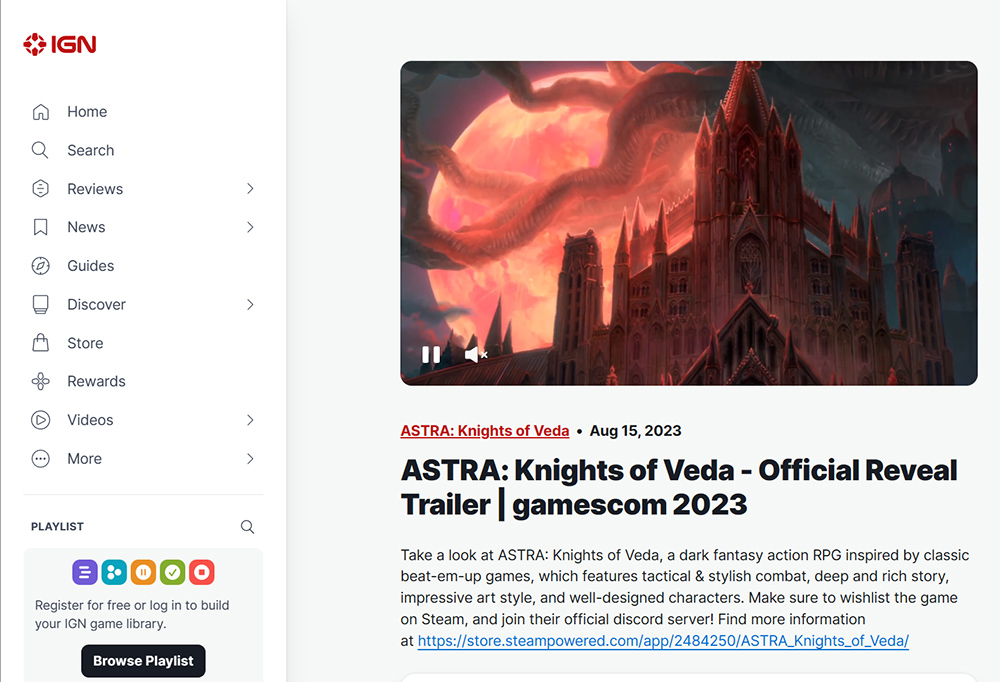Click the Browse Playlist button
This screenshot has height=682, width=1000.
[143, 661]
